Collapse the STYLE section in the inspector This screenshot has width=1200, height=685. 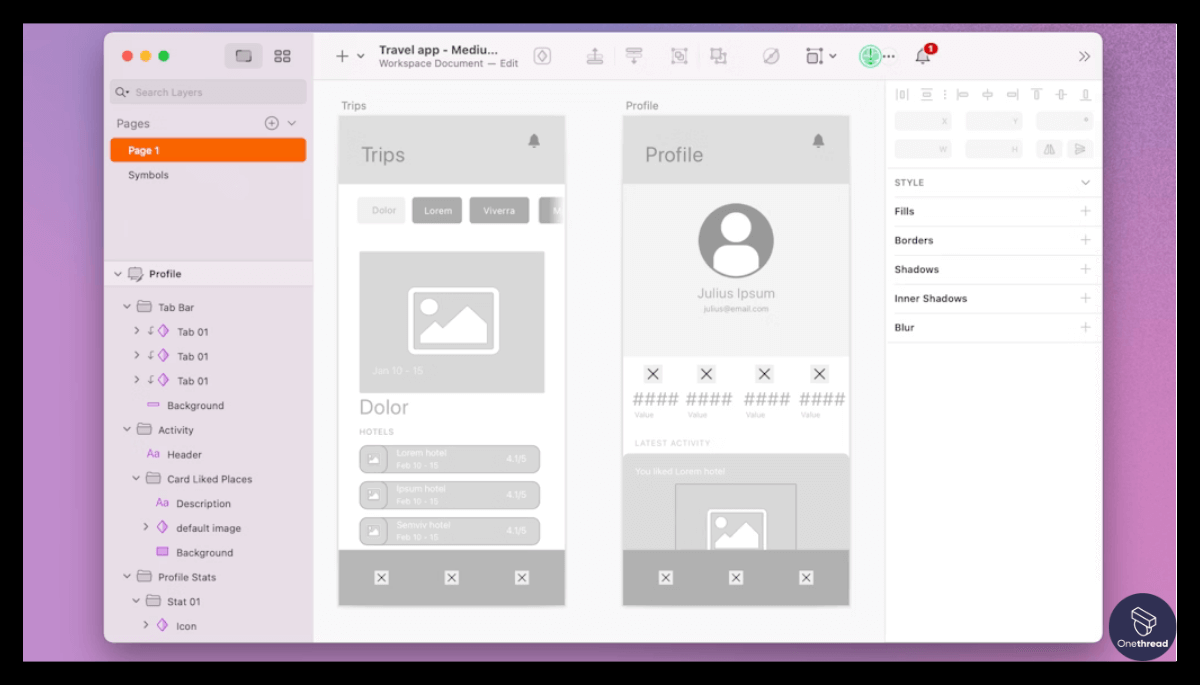point(1086,182)
